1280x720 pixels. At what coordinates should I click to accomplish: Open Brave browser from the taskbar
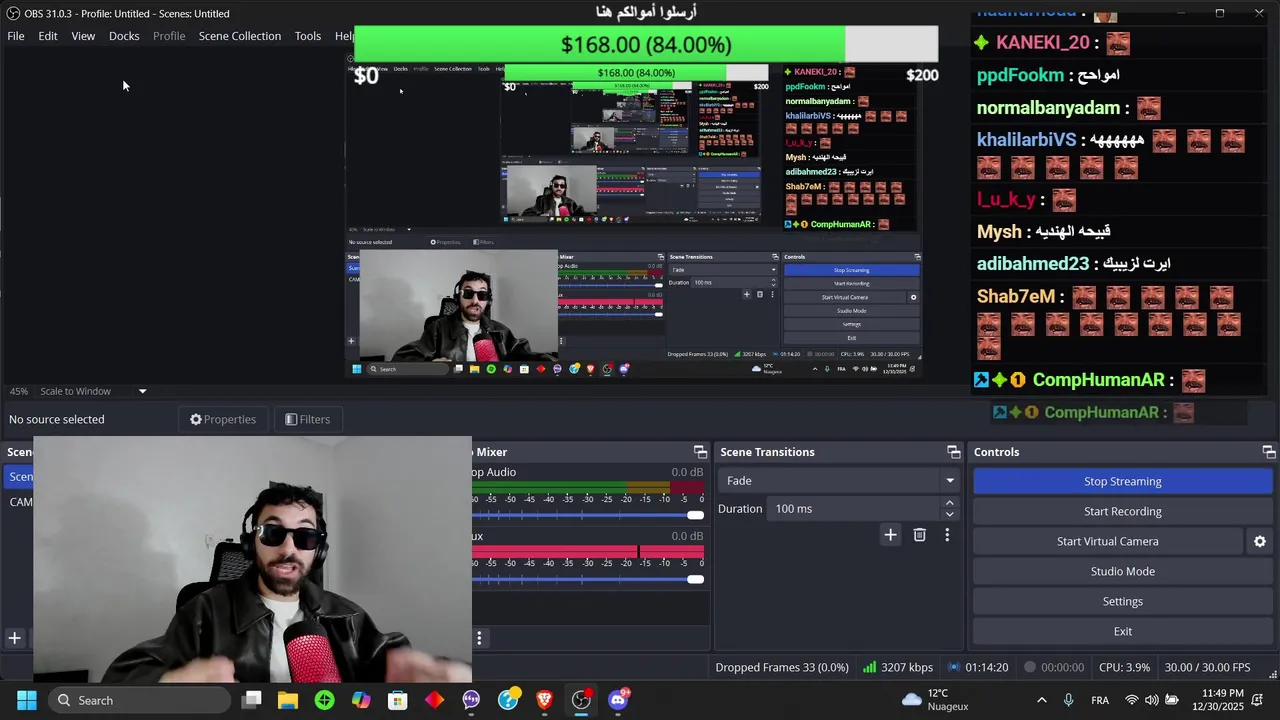(544, 700)
